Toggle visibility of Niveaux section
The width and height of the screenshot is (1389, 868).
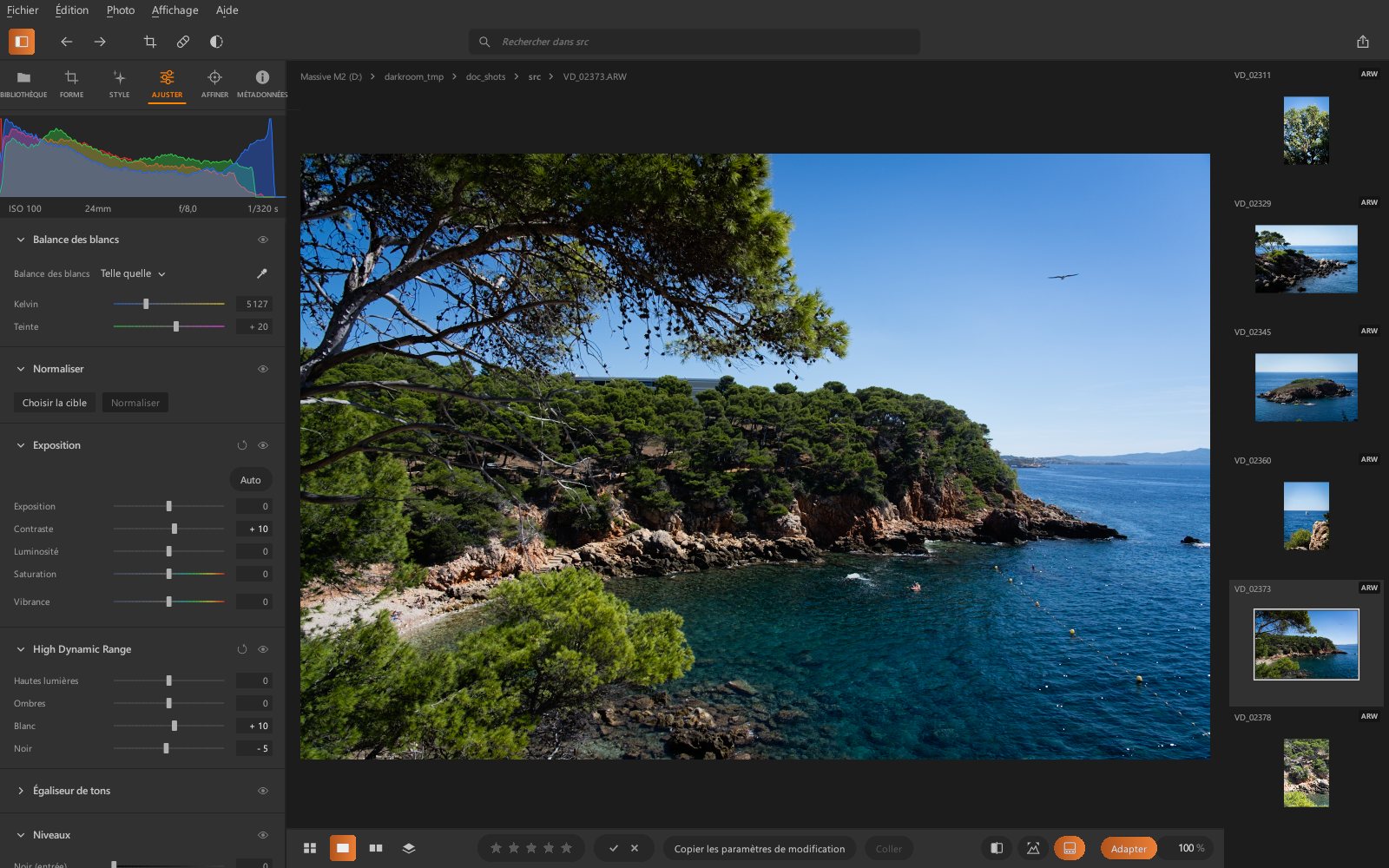point(263,835)
